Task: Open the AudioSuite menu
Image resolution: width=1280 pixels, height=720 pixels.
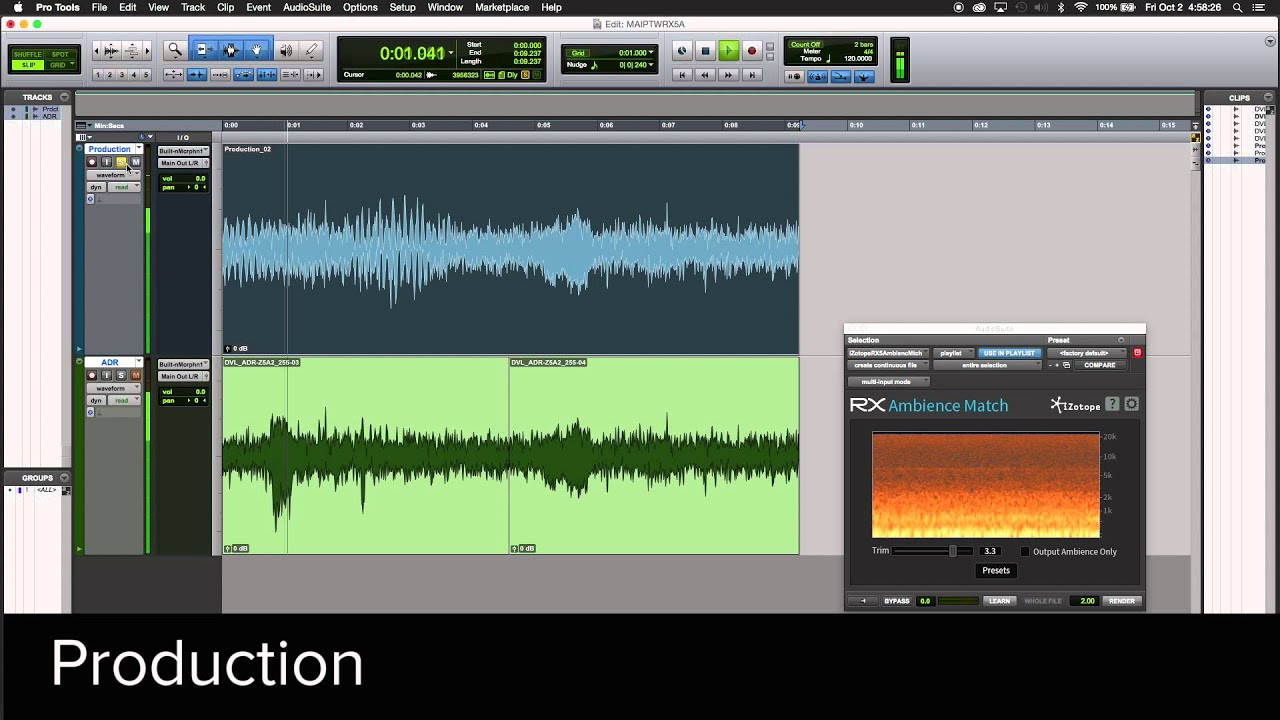Action: tap(307, 7)
